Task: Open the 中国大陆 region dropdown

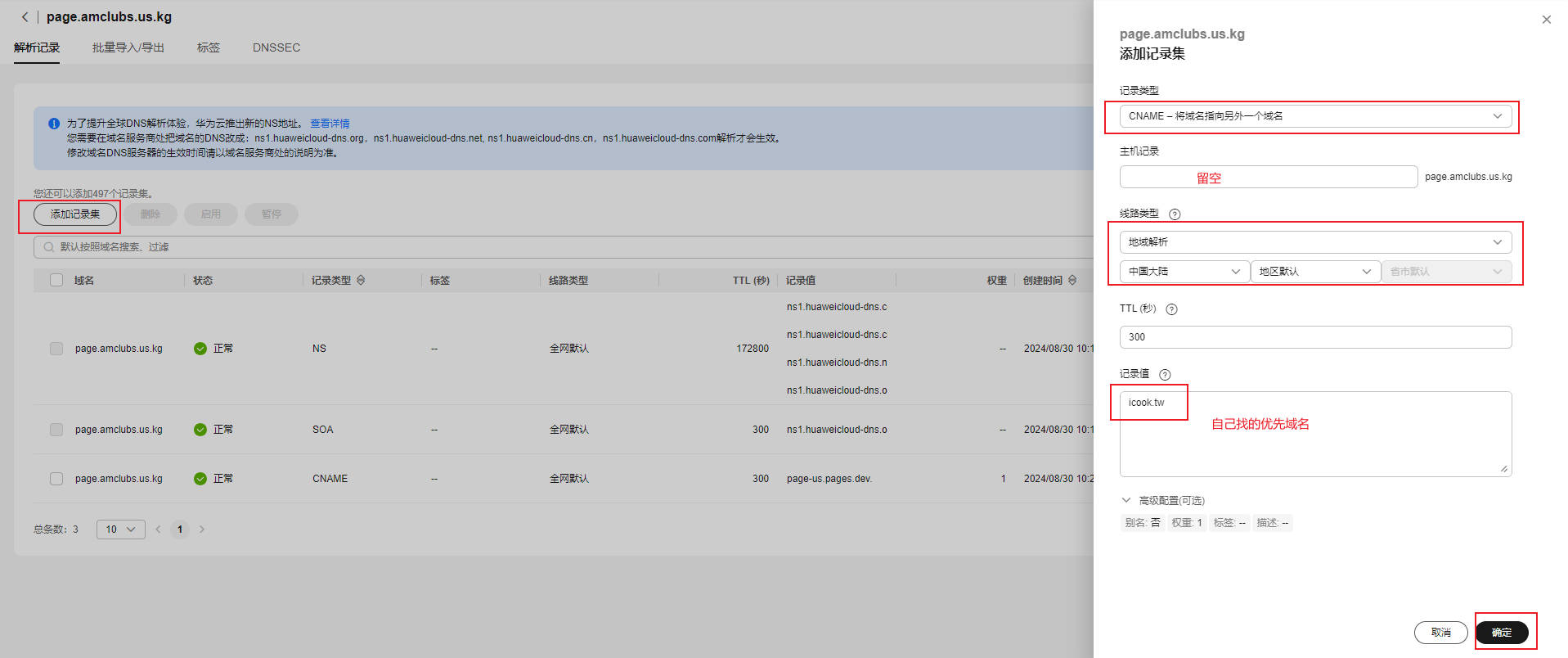Action: pos(1184,272)
